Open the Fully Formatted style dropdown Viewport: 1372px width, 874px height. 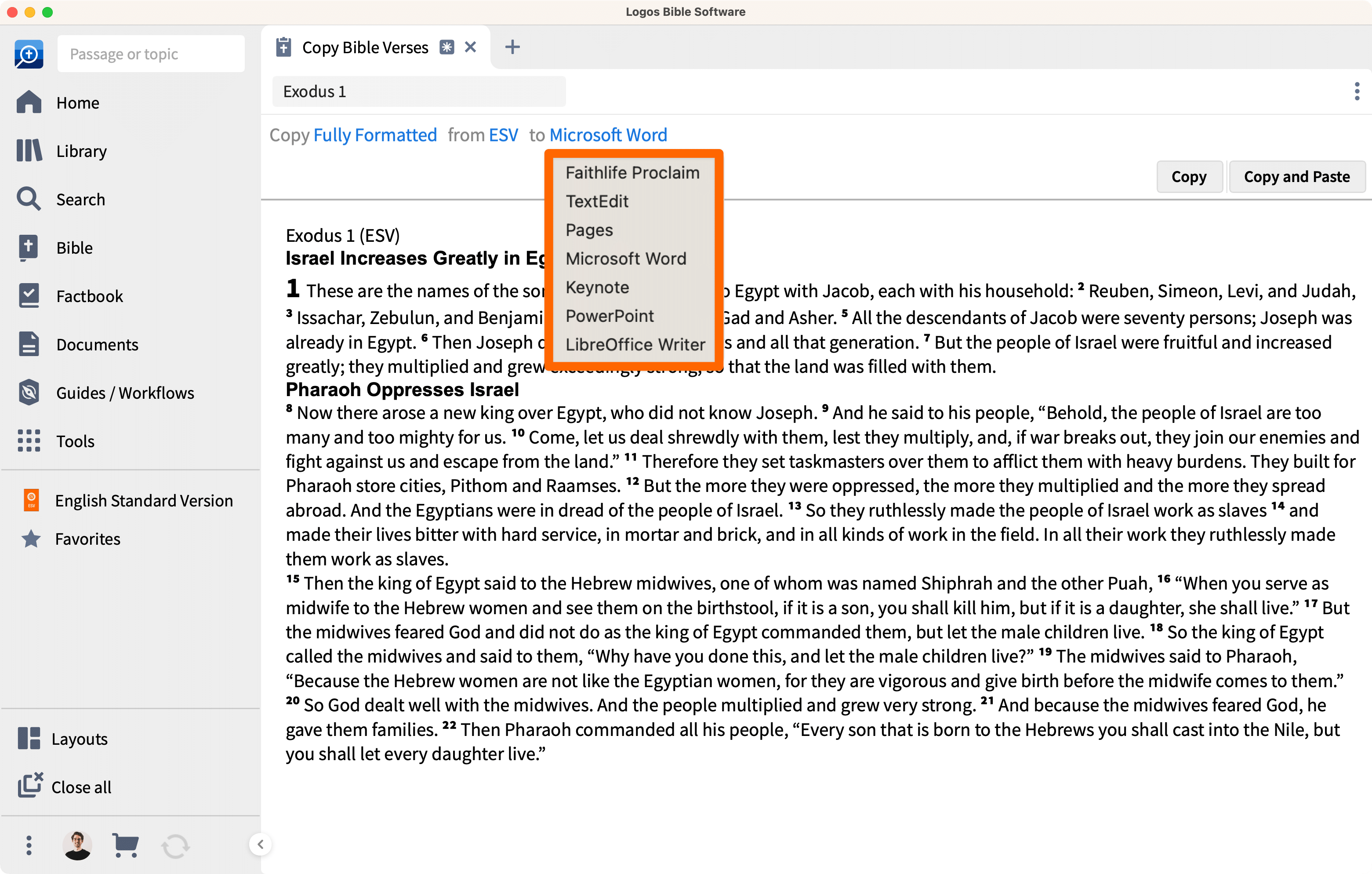(x=375, y=135)
